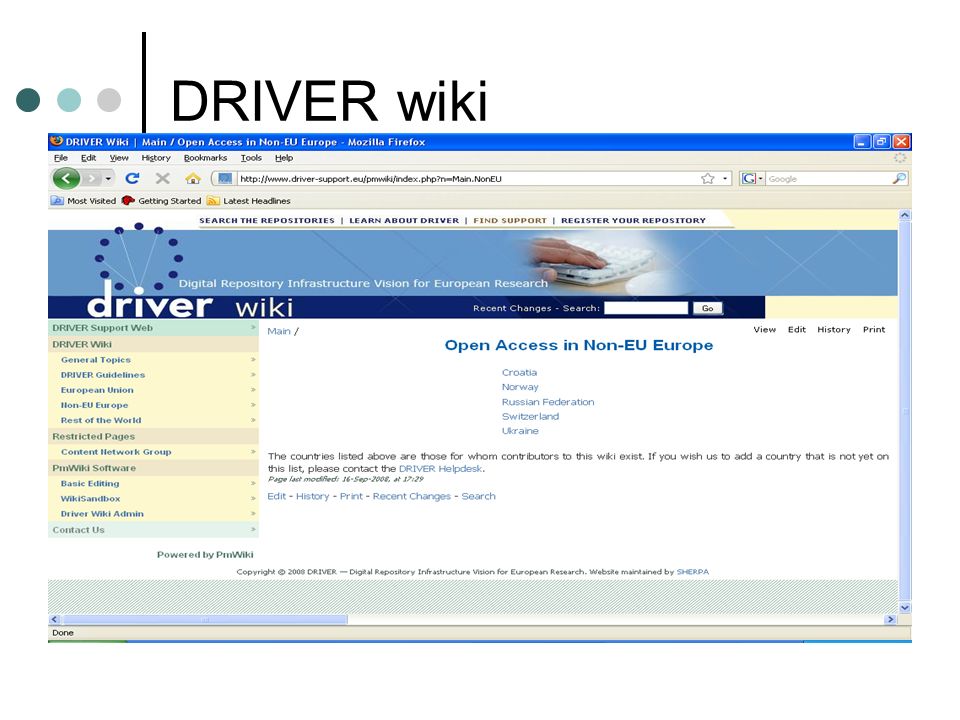This screenshot has width=960, height=720.
Task: Reload the page with the Reload icon
Action: click(132, 178)
